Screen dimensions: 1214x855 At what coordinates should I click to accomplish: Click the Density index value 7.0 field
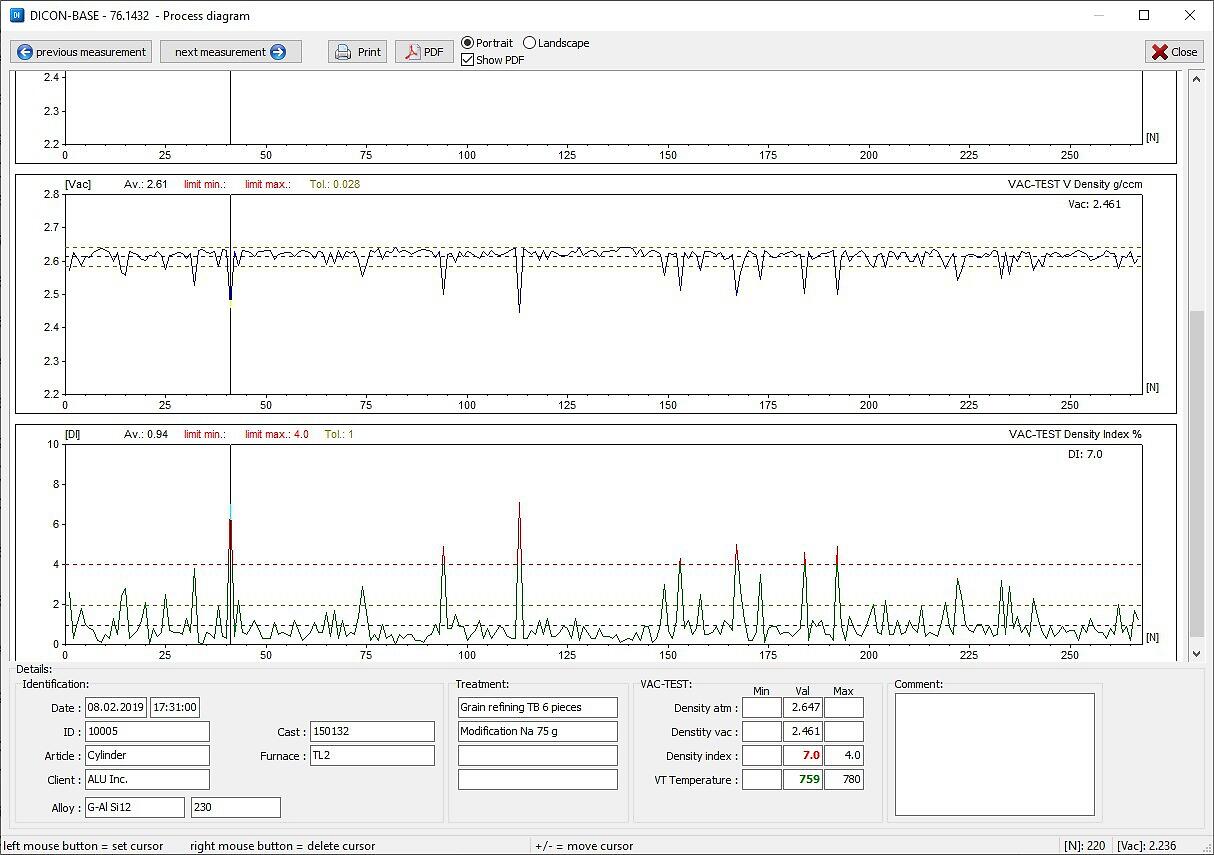[802, 756]
